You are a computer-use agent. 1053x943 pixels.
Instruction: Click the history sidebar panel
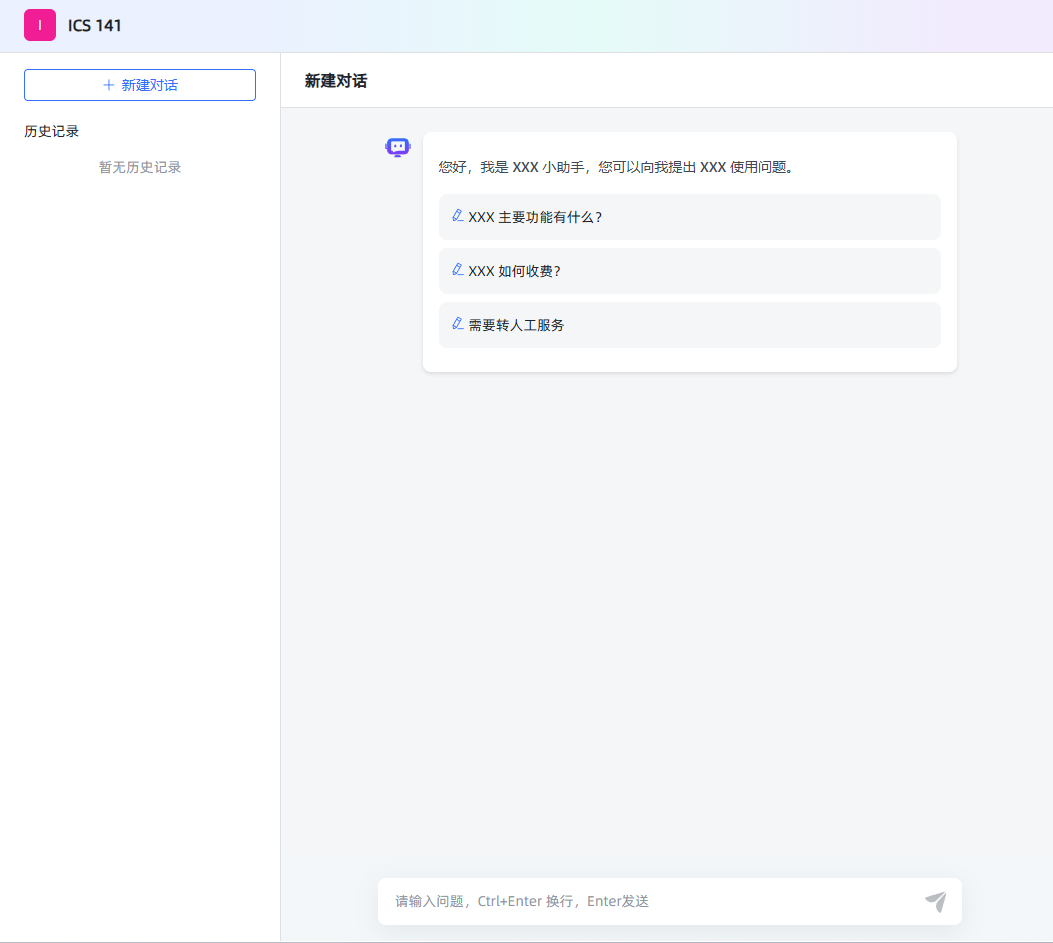pyautogui.click(x=139, y=500)
